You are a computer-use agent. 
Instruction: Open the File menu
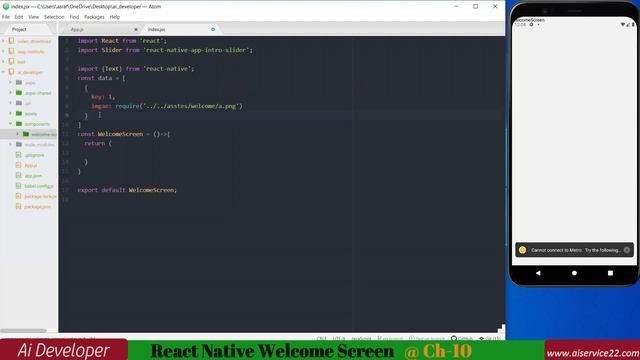[6, 17]
